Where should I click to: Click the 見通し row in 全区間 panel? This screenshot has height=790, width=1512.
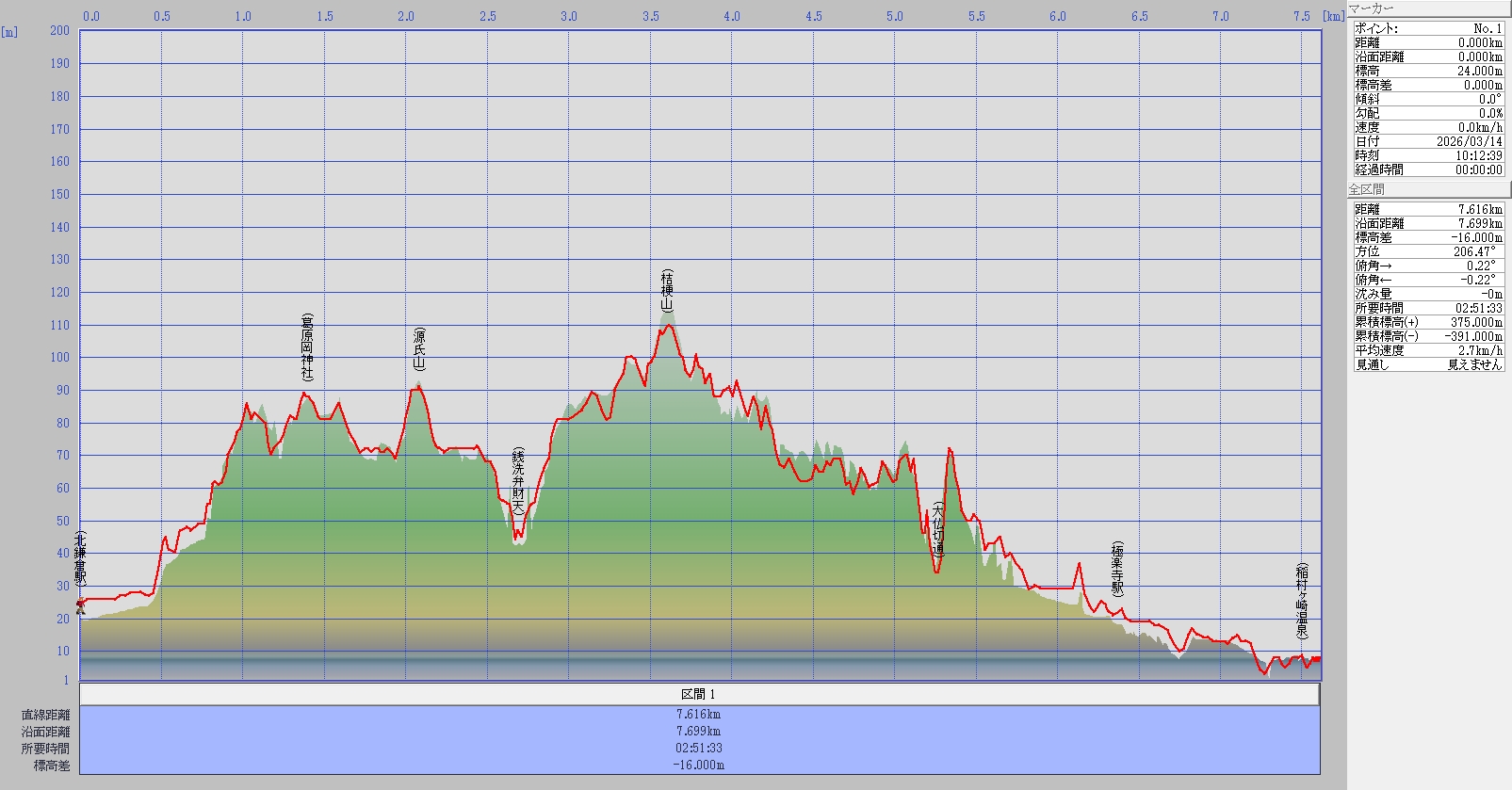[x=1428, y=364]
